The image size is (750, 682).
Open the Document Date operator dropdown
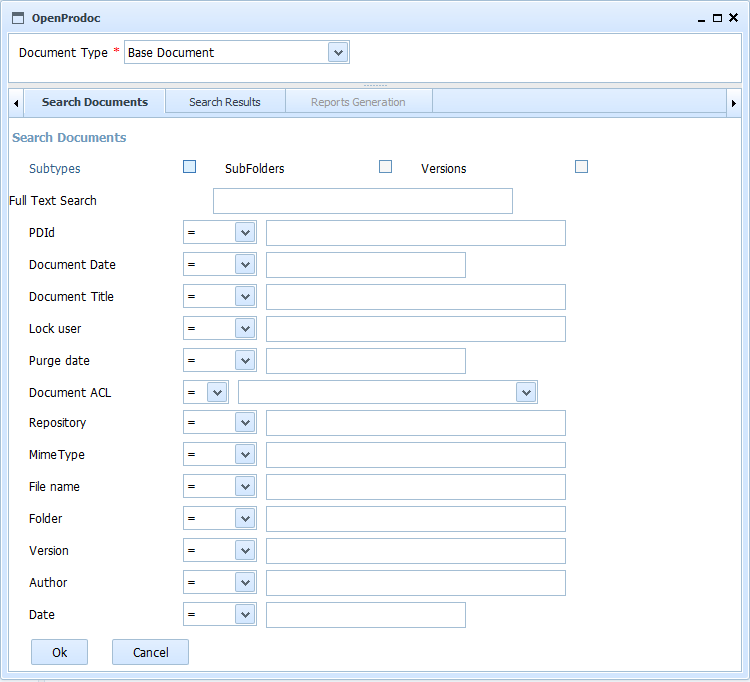tap(245, 264)
